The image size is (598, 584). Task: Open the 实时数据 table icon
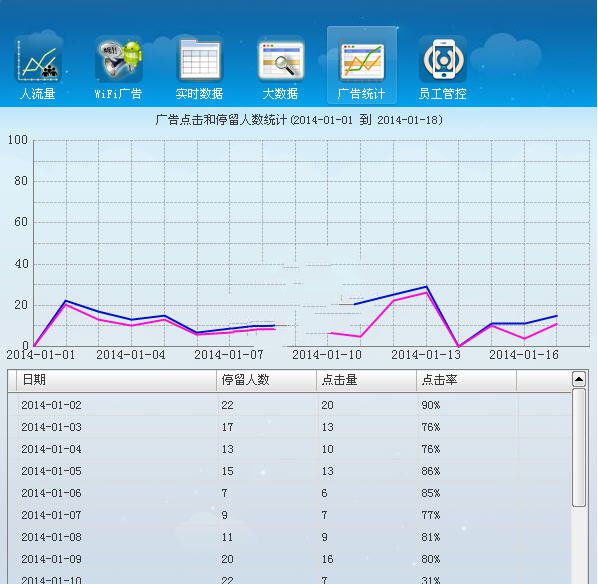(200, 59)
